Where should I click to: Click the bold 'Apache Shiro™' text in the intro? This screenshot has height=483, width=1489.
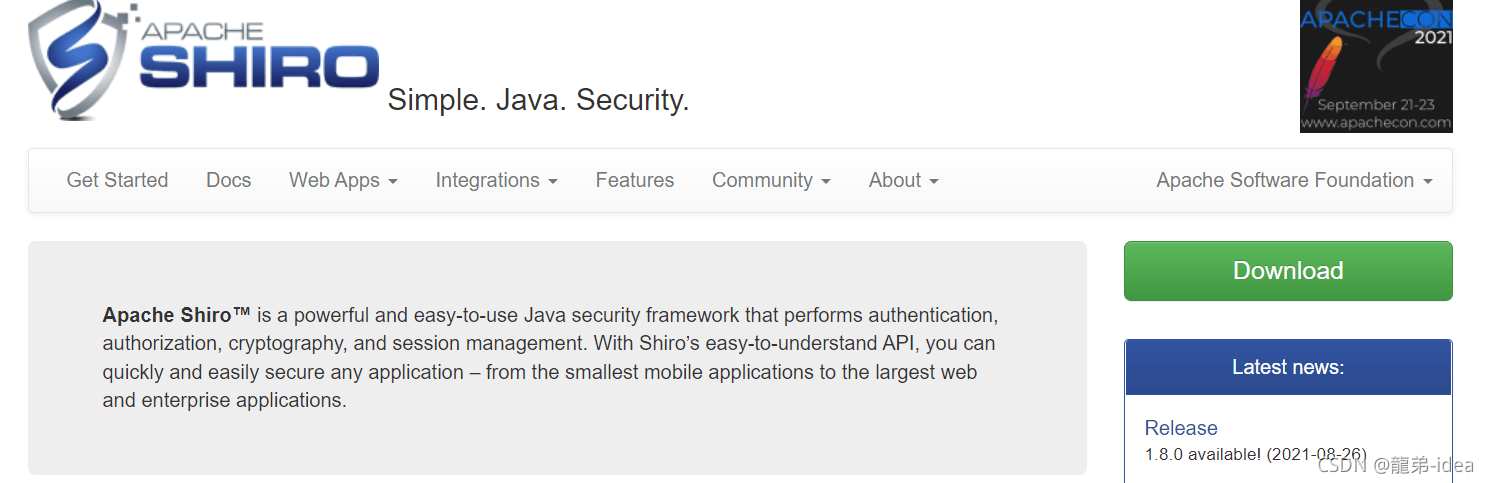coord(176,315)
